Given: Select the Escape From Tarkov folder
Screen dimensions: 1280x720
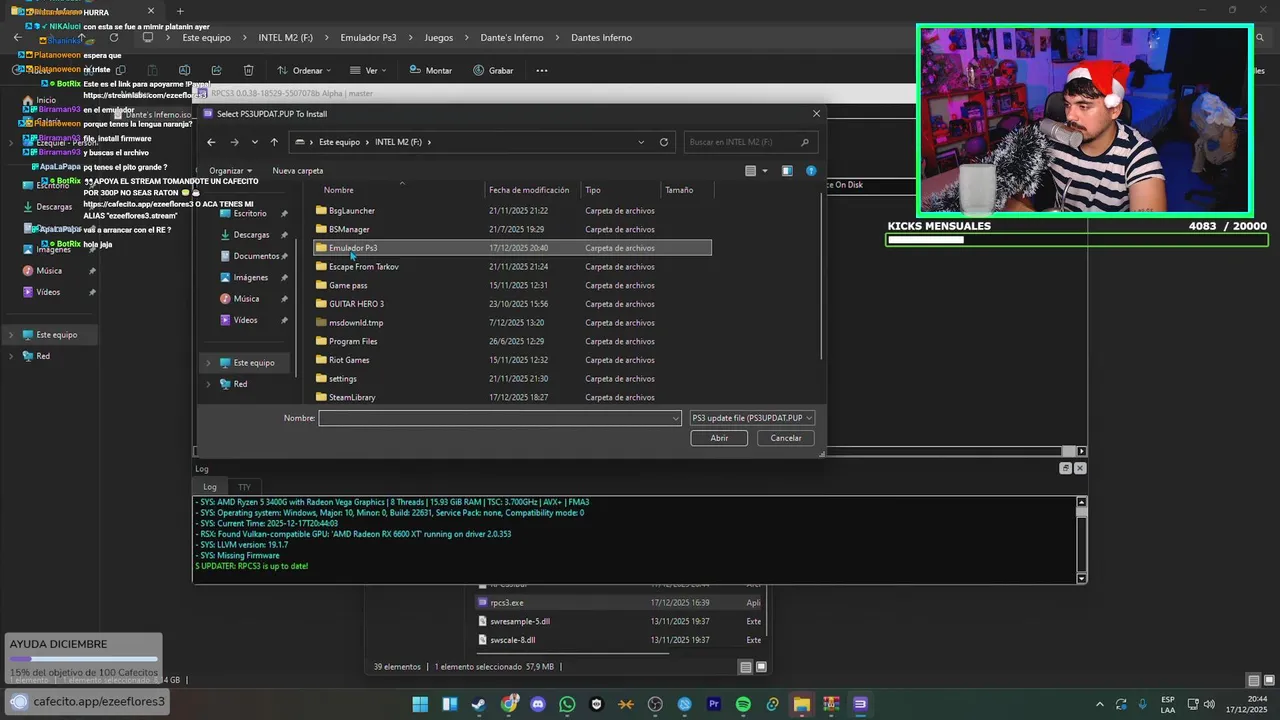Looking at the screenshot, I should click(x=512, y=267).
